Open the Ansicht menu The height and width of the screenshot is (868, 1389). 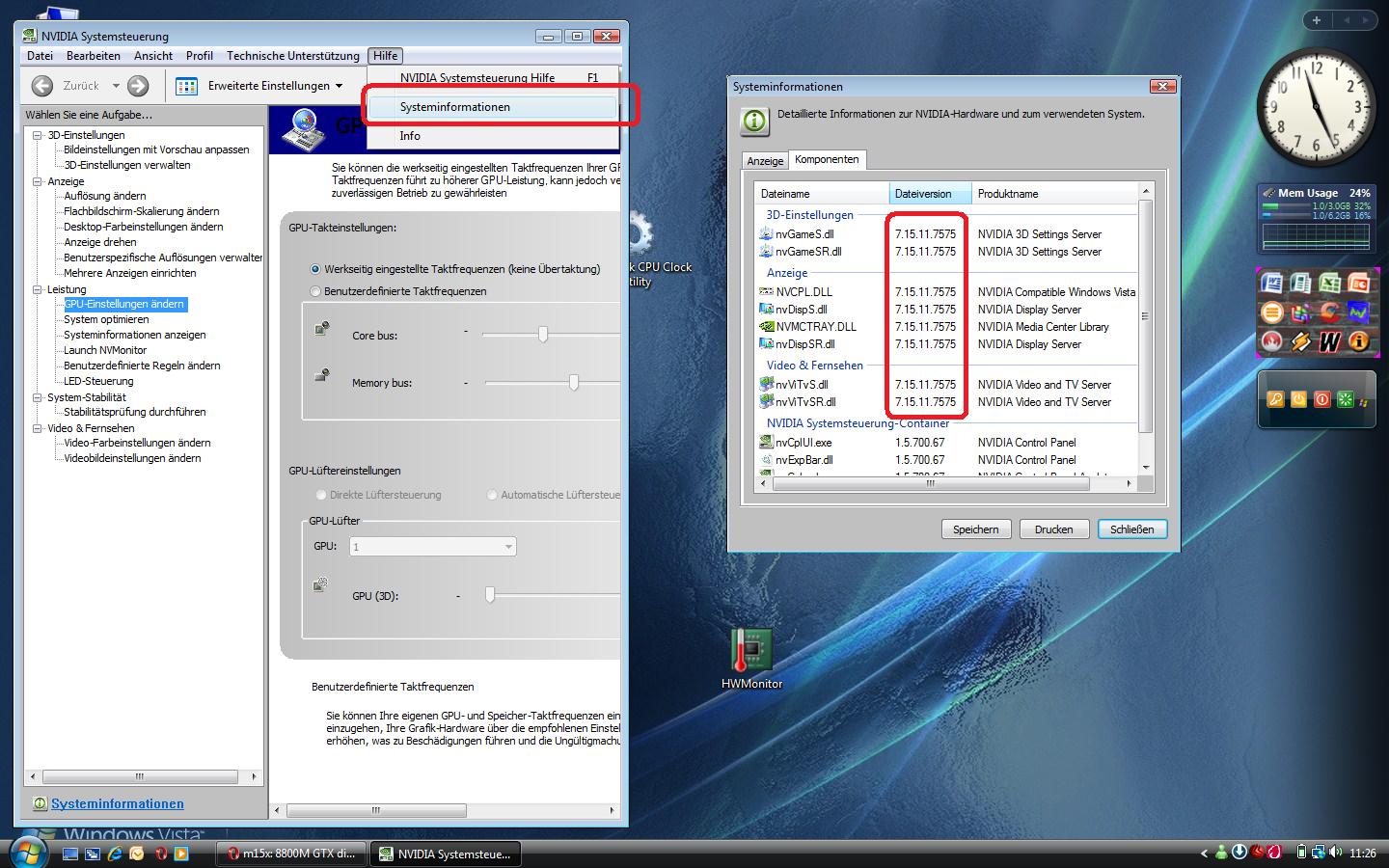(x=153, y=56)
